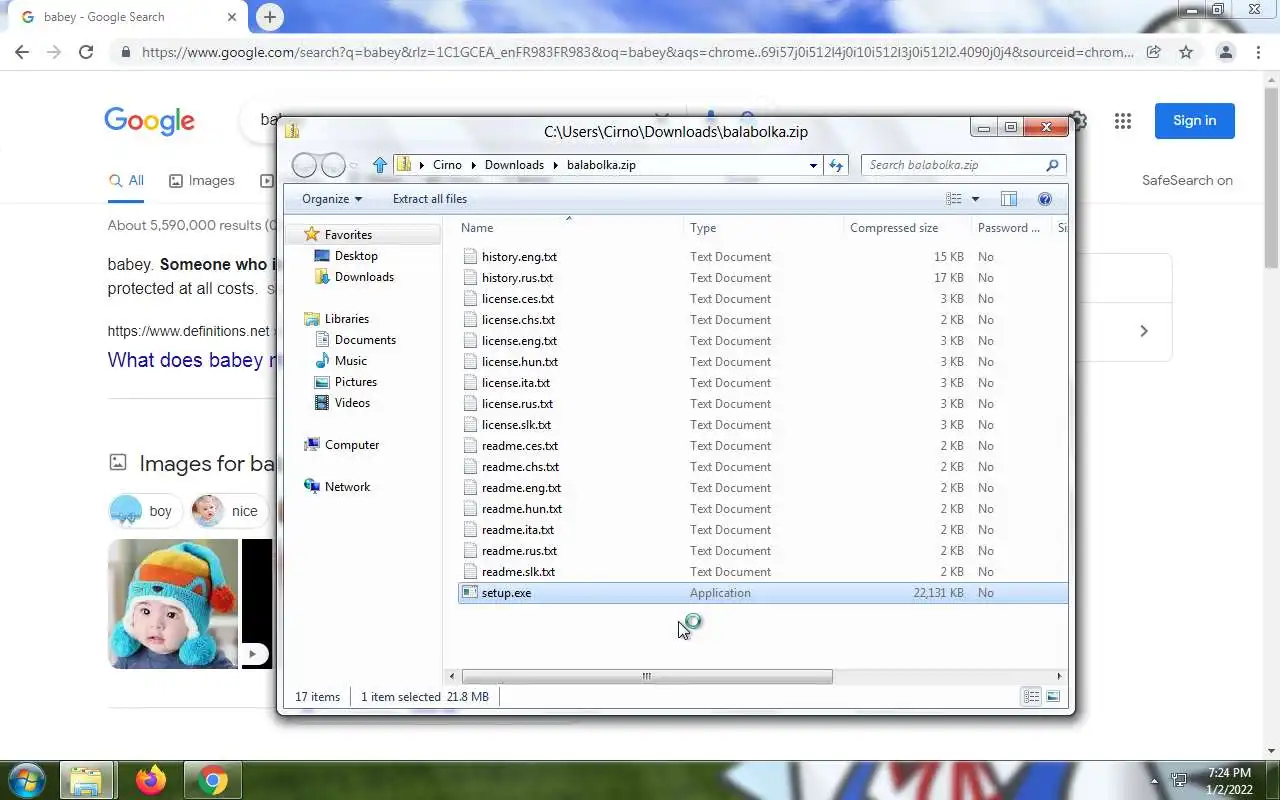
Task: Open the Windows Start menu
Action: click(x=26, y=780)
